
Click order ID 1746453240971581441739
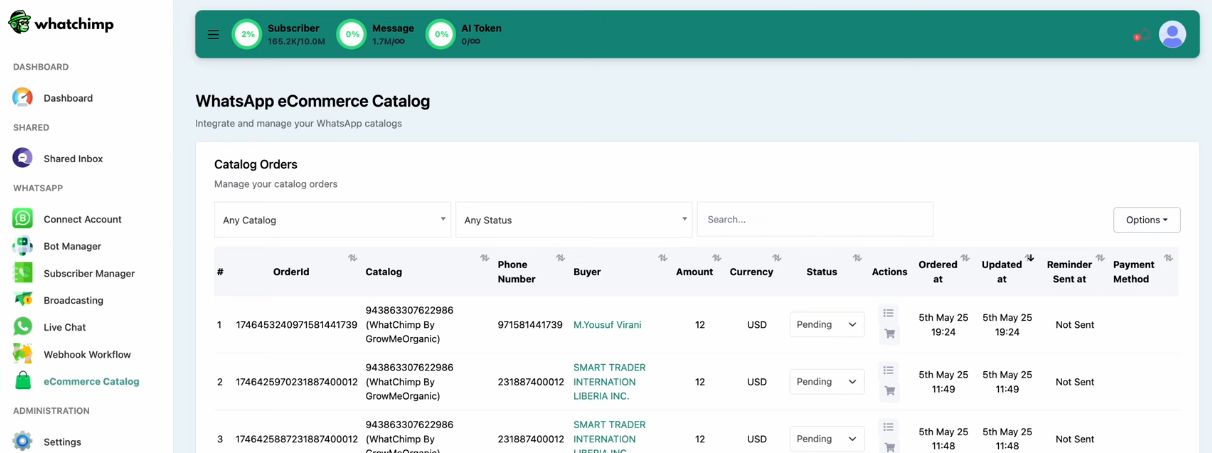pyautogui.click(x=296, y=325)
